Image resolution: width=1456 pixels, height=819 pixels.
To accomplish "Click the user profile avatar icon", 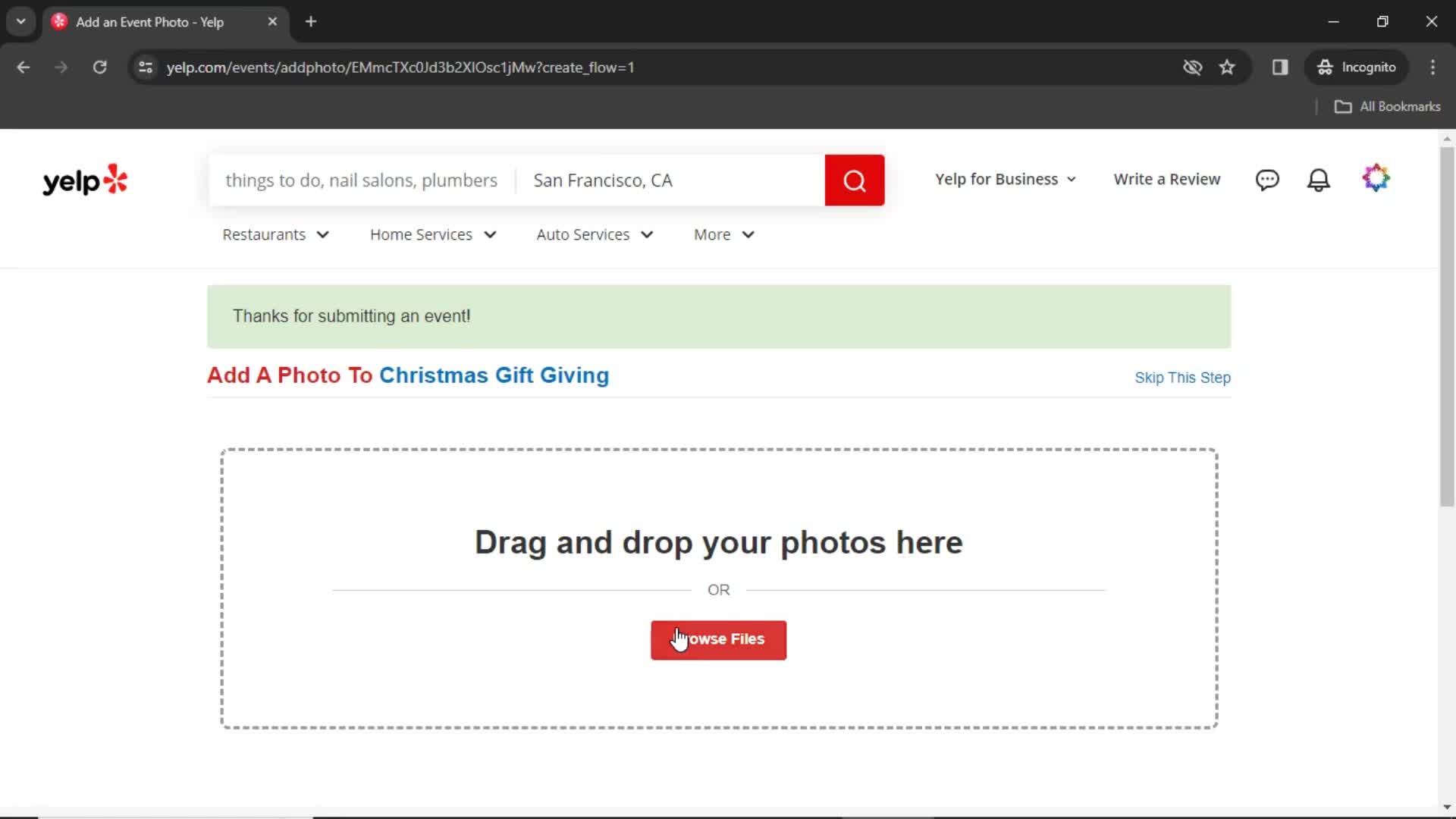I will tap(1376, 179).
